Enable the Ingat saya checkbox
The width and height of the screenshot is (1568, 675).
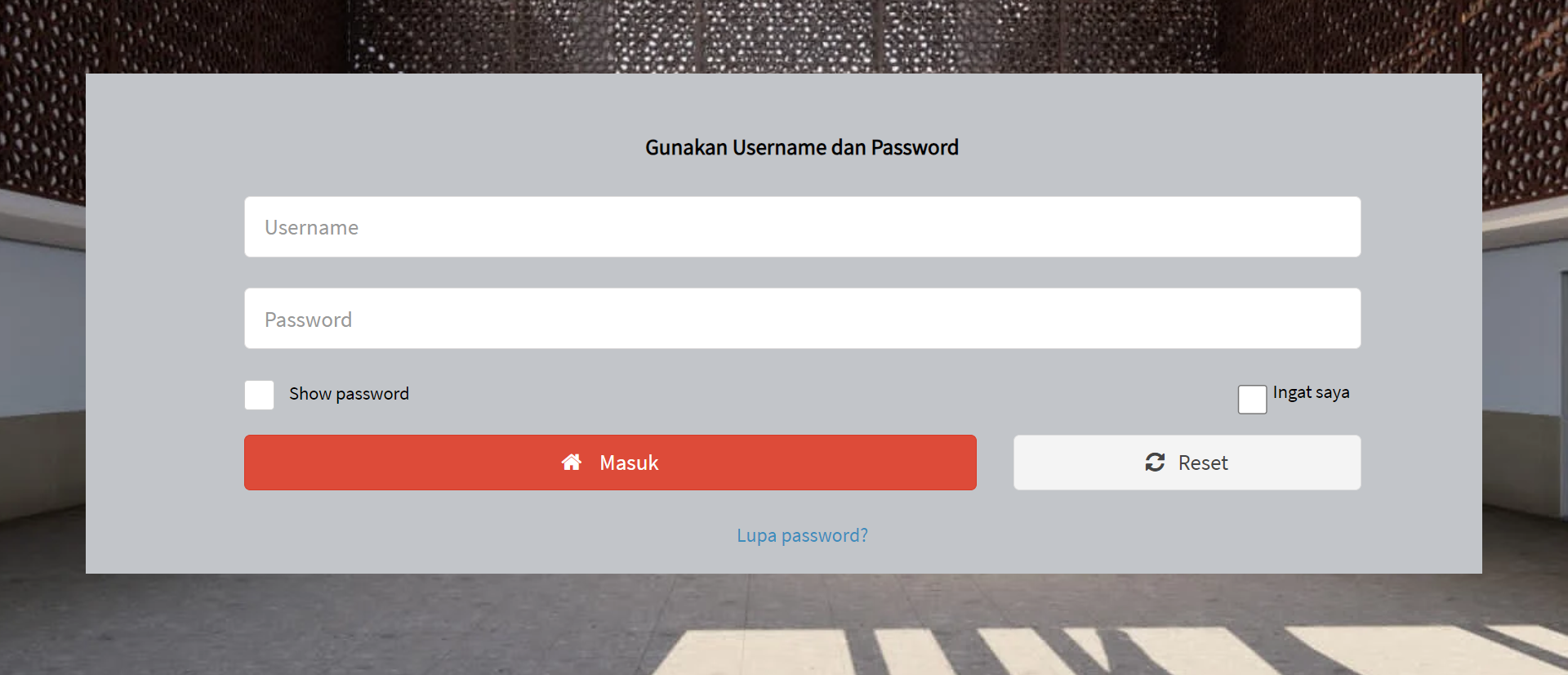1252,400
